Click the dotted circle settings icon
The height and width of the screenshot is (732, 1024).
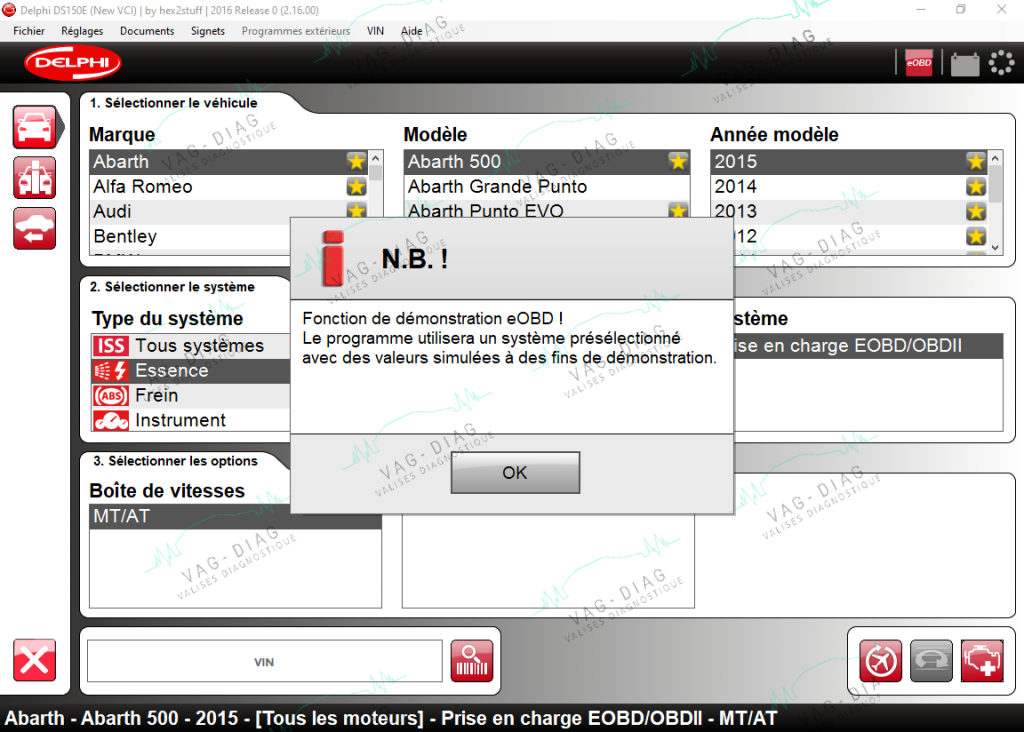[1000, 63]
